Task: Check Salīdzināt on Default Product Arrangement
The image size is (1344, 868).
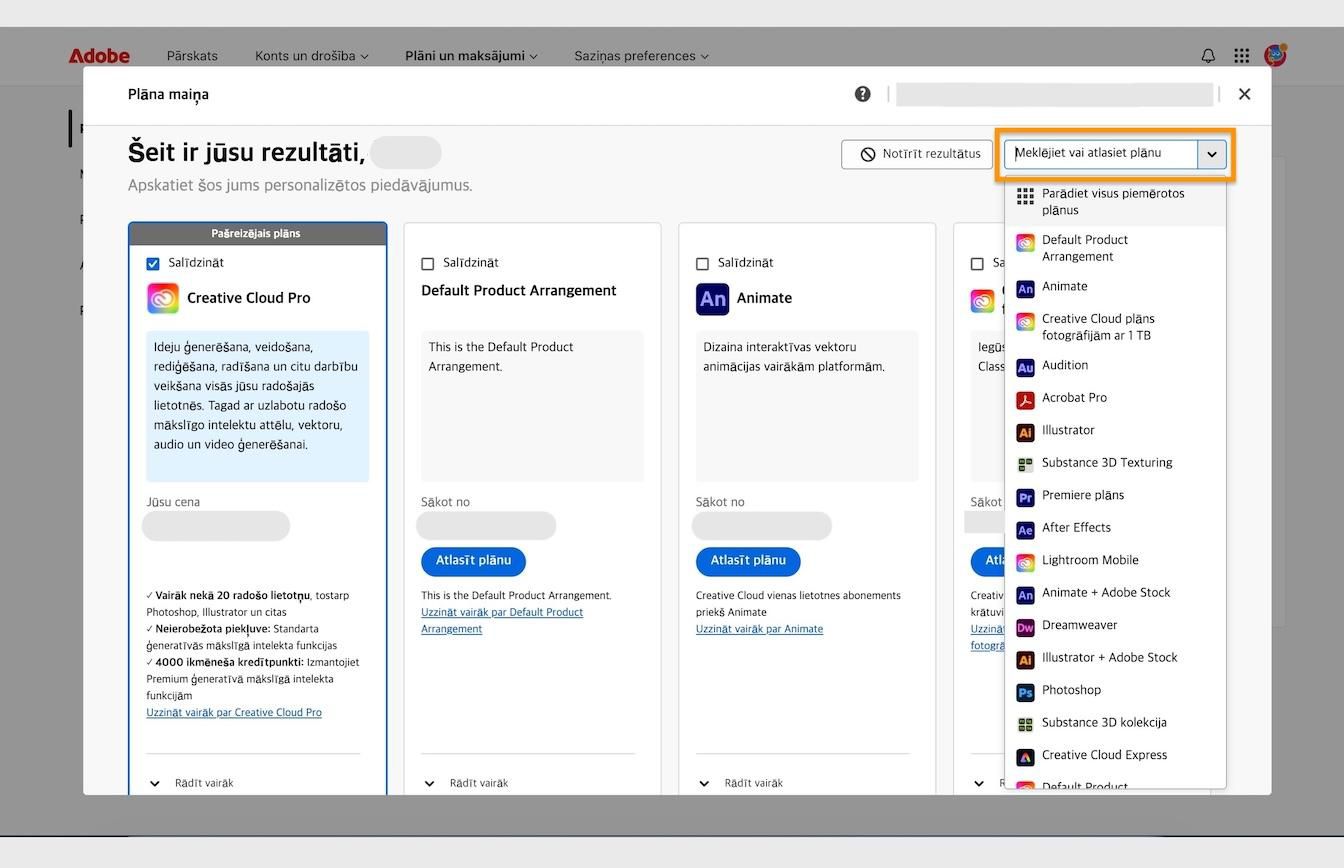Action: (x=428, y=263)
